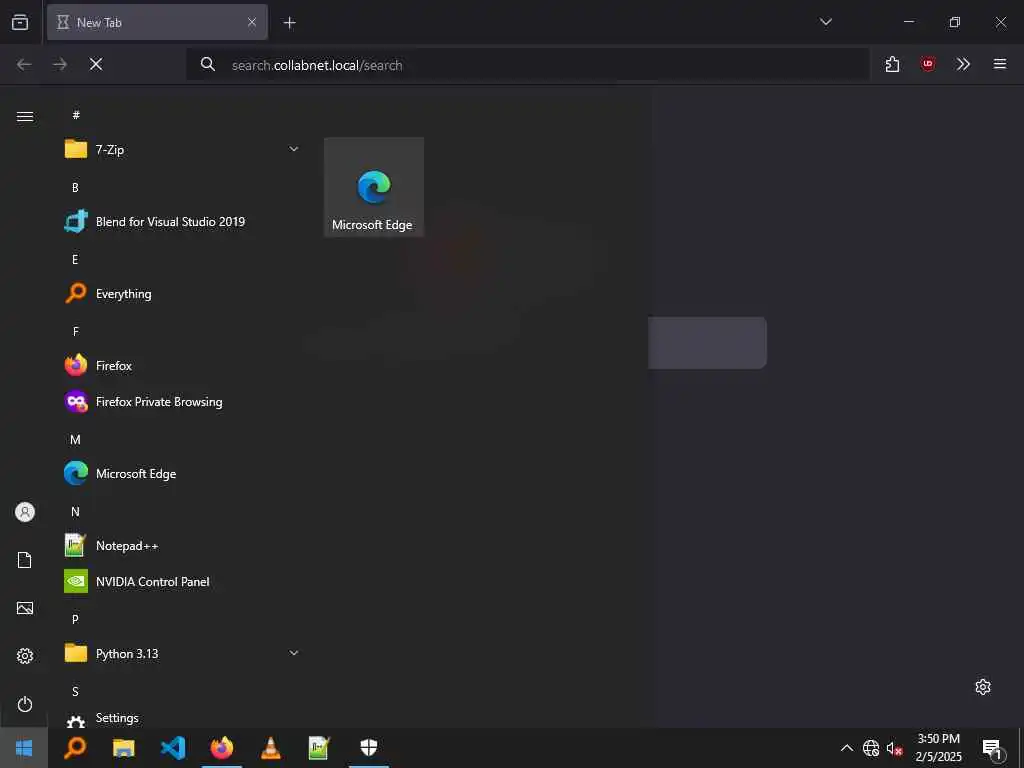Open the uBlock Origin extension icon
The image size is (1024, 768).
927,64
